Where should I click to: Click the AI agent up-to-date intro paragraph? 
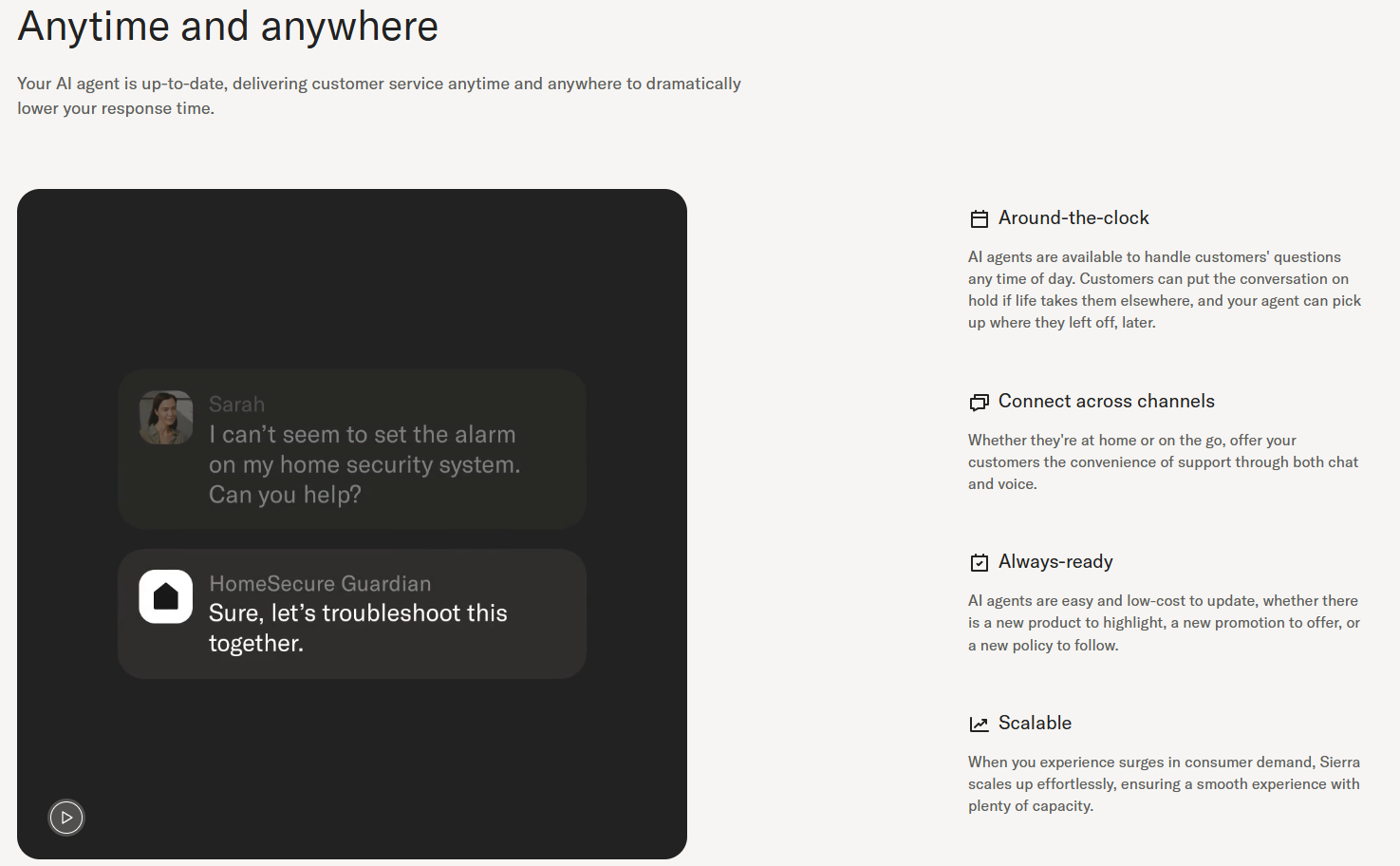(x=379, y=96)
